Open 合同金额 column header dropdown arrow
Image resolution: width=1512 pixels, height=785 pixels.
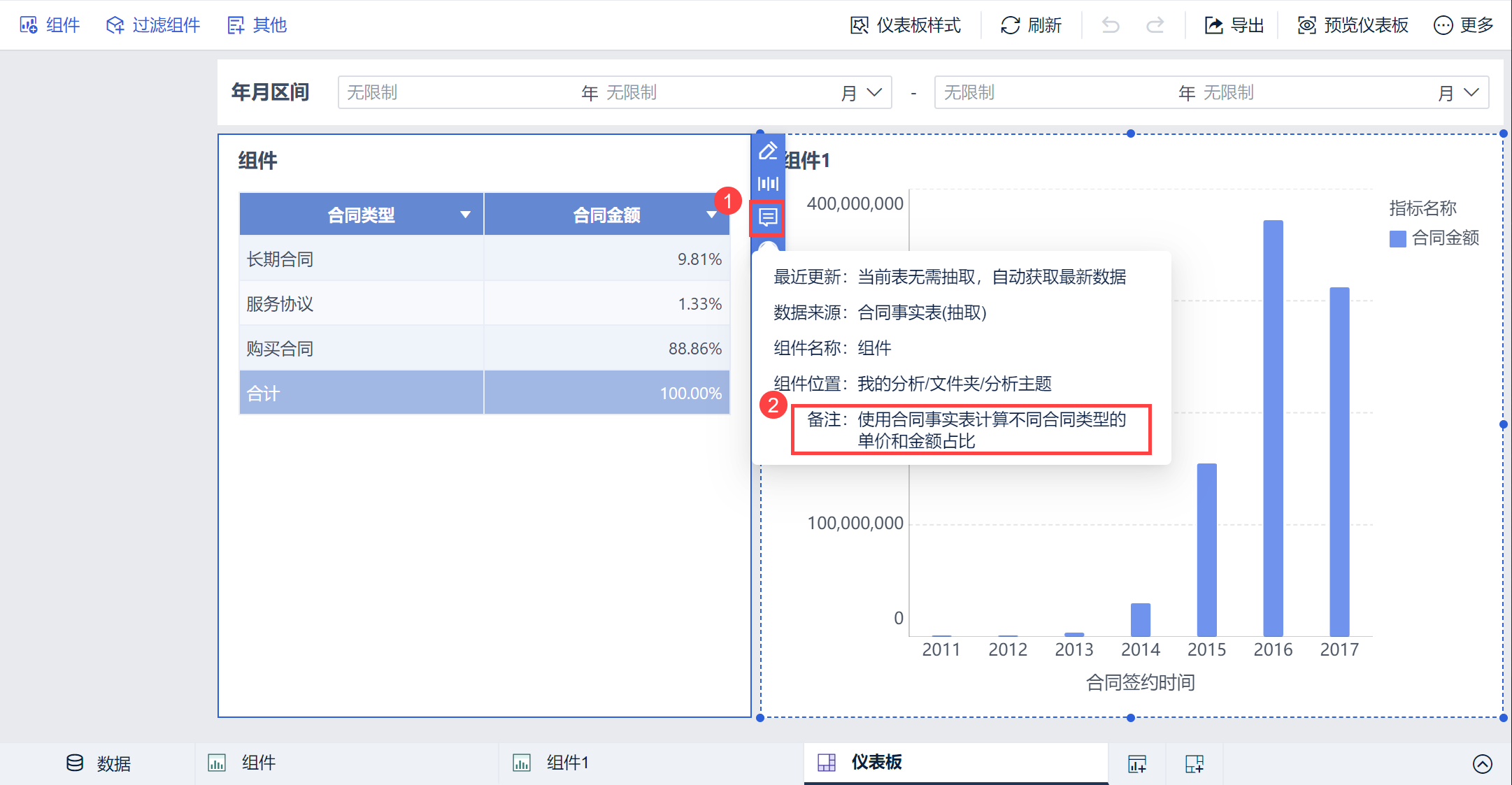click(711, 215)
